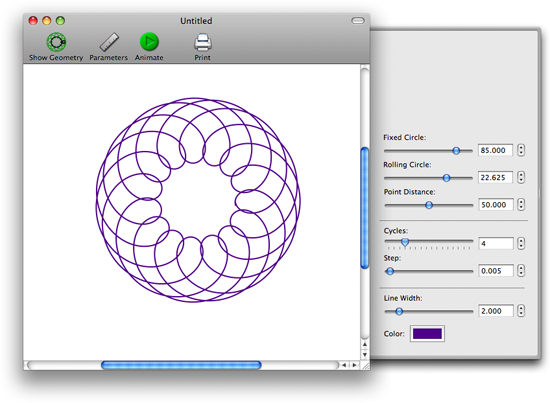The height and width of the screenshot is (403, 550).
Task: Click the vertical scrollbar down arrow
Action: click(365, 355)
